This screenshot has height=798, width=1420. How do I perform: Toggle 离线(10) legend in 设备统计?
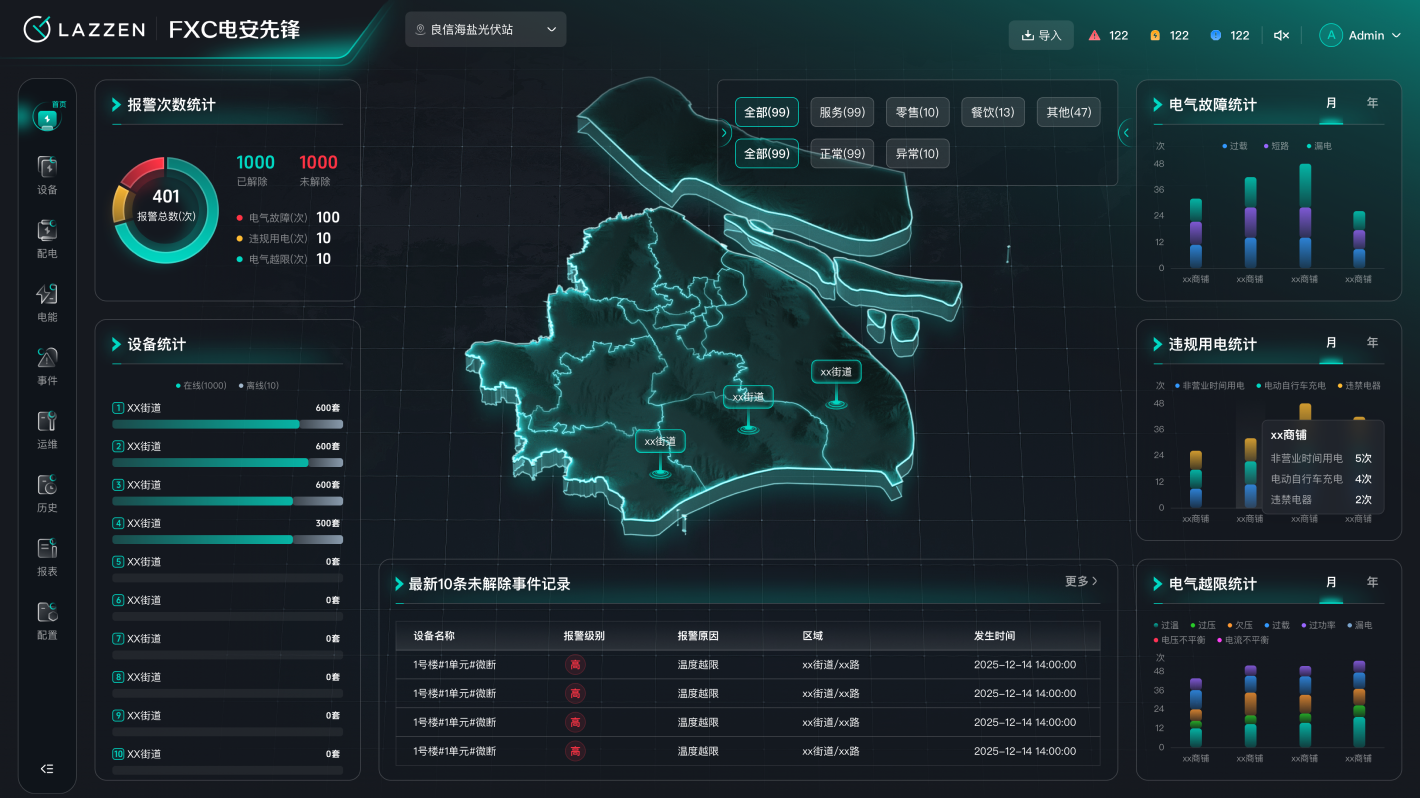[x=258, y=385]
